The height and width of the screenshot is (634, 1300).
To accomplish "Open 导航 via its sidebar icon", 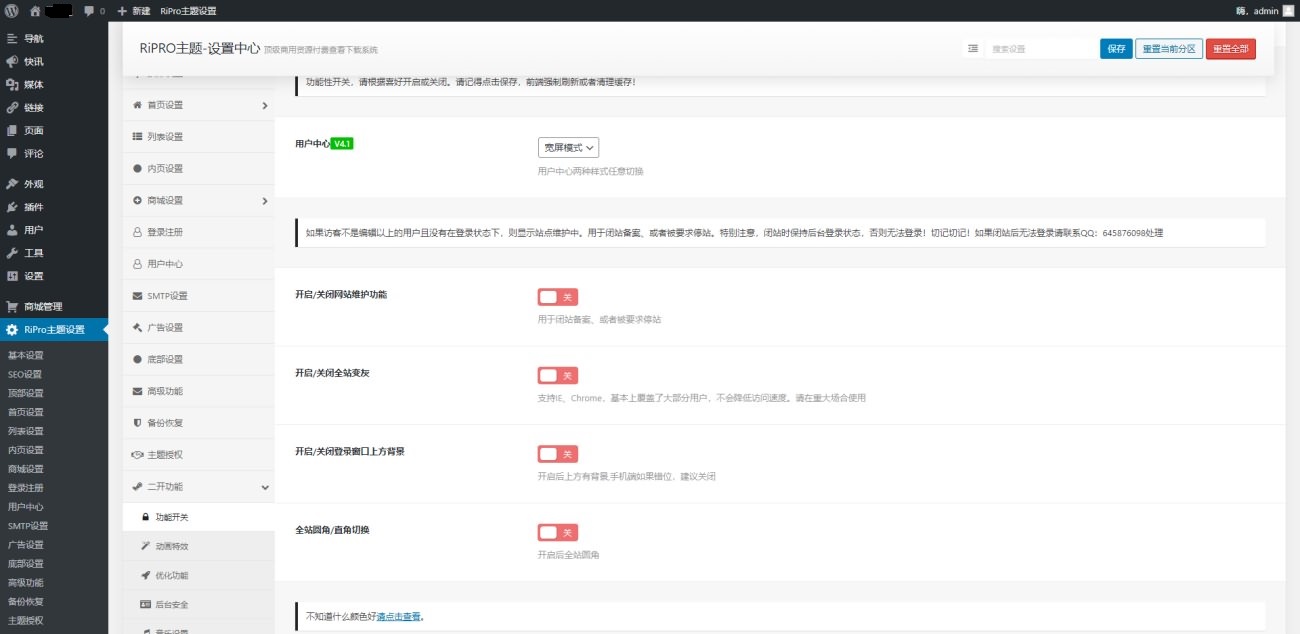I will pyautogui.click(x=12, y=38).
